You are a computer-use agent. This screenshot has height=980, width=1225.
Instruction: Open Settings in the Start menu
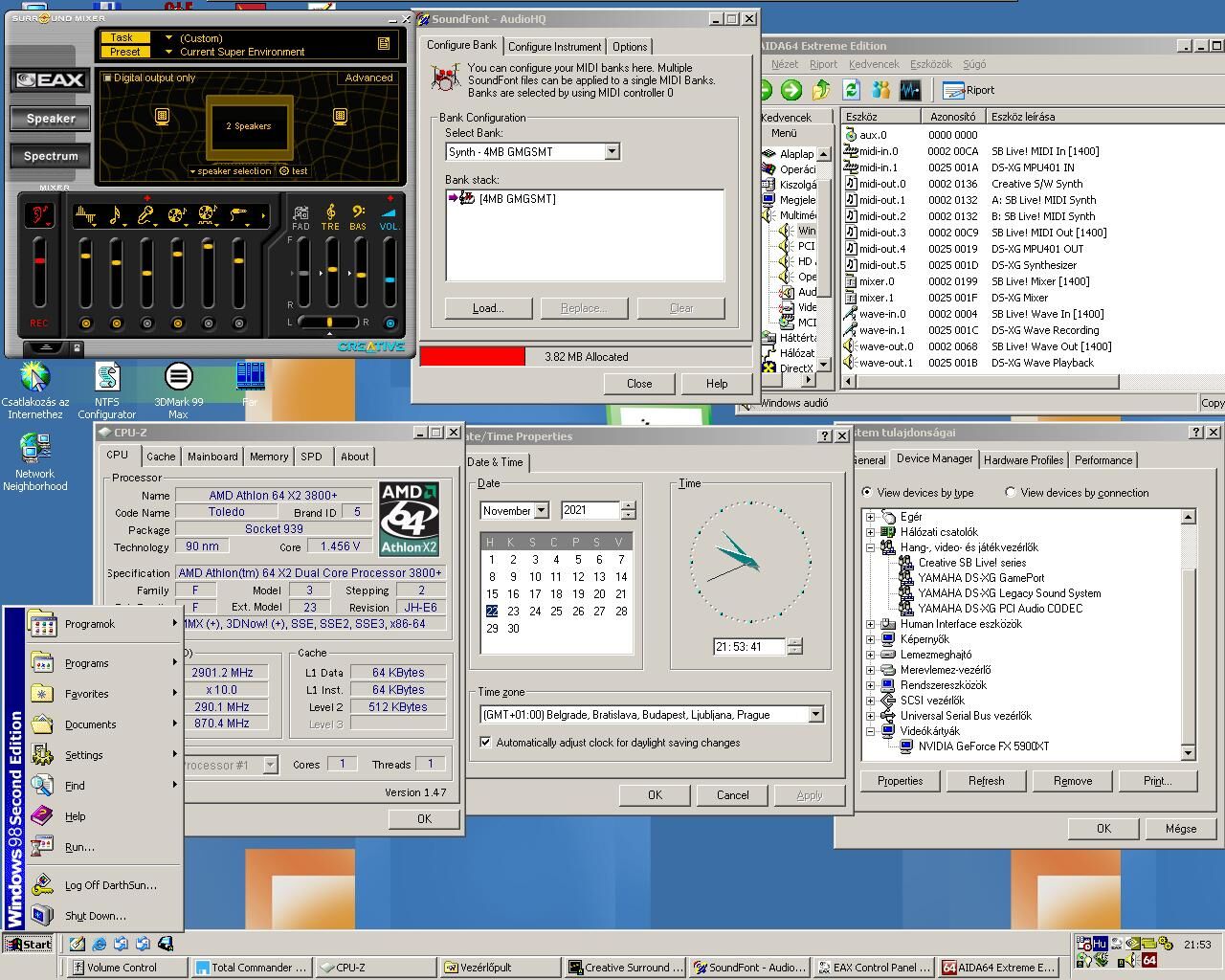point(103,755)
